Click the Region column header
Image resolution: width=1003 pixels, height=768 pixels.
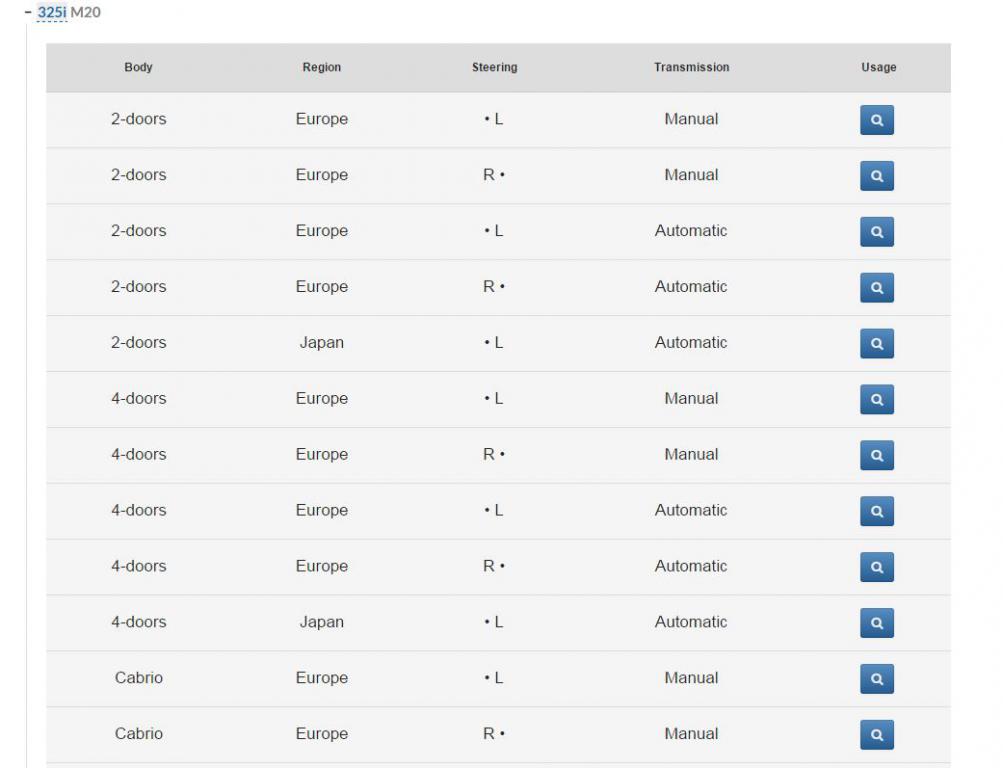321,68
